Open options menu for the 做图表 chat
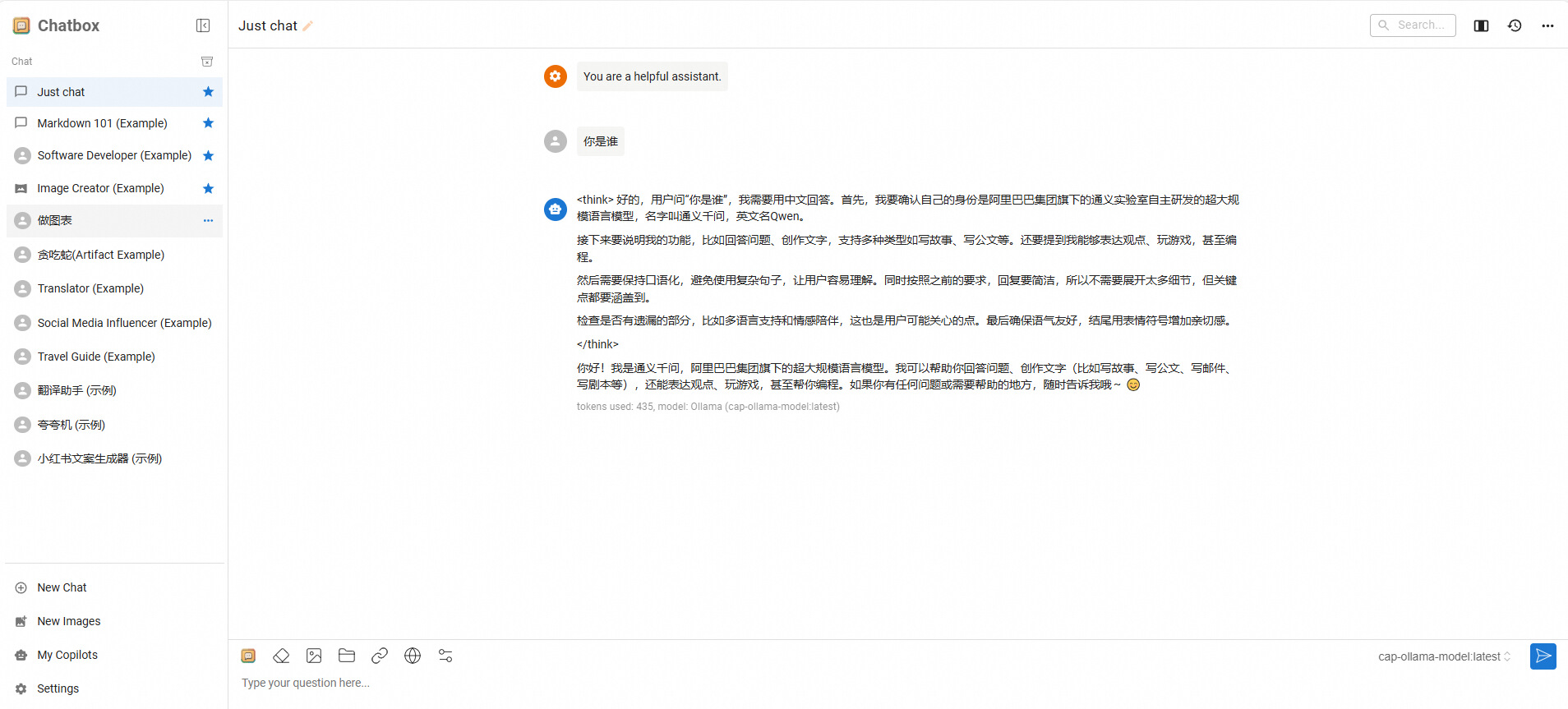Viewport: 1568px width, 709px height. [x=208, y=220]
